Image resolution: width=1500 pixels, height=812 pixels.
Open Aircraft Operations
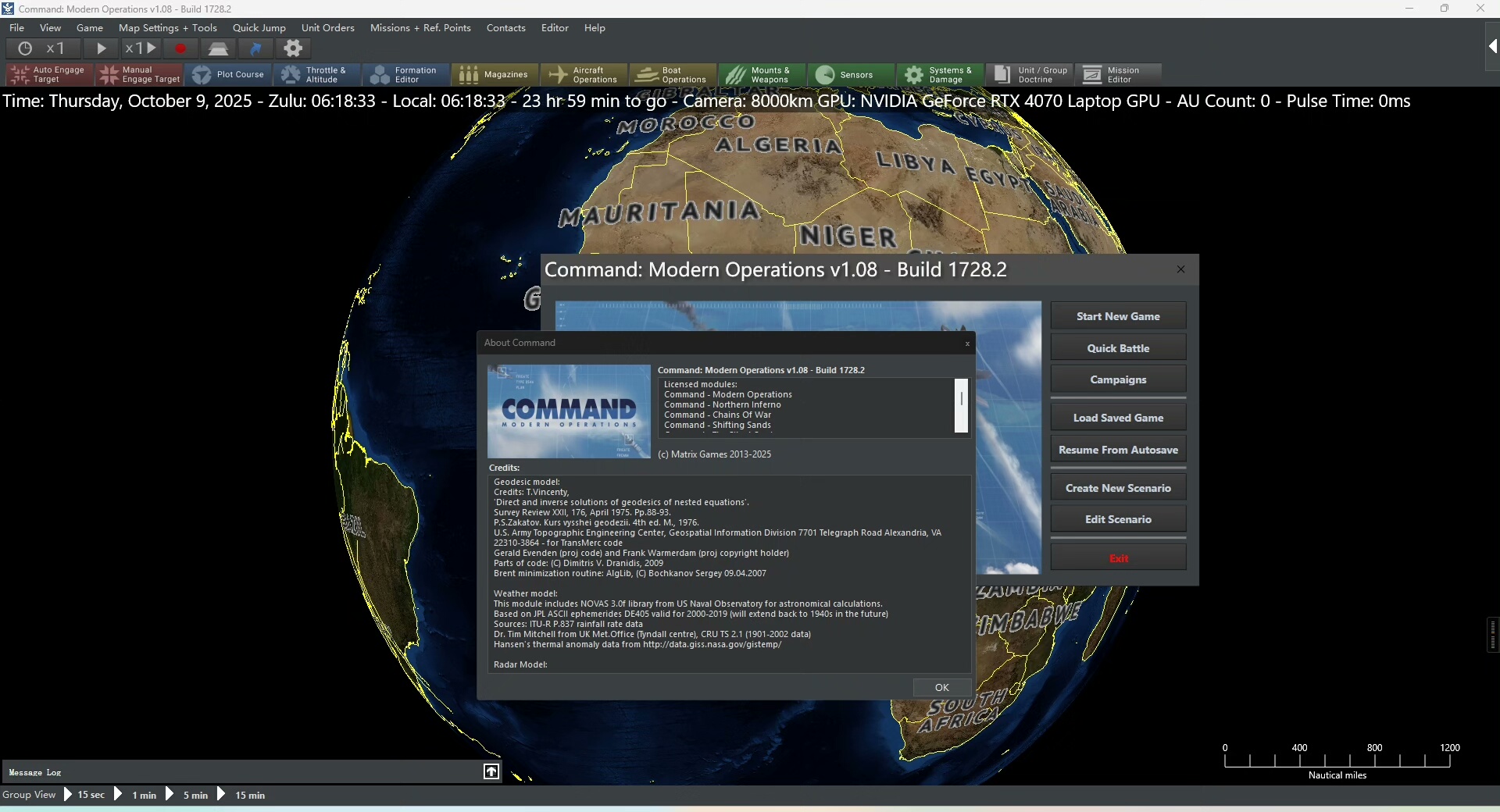tap(584, 75)
